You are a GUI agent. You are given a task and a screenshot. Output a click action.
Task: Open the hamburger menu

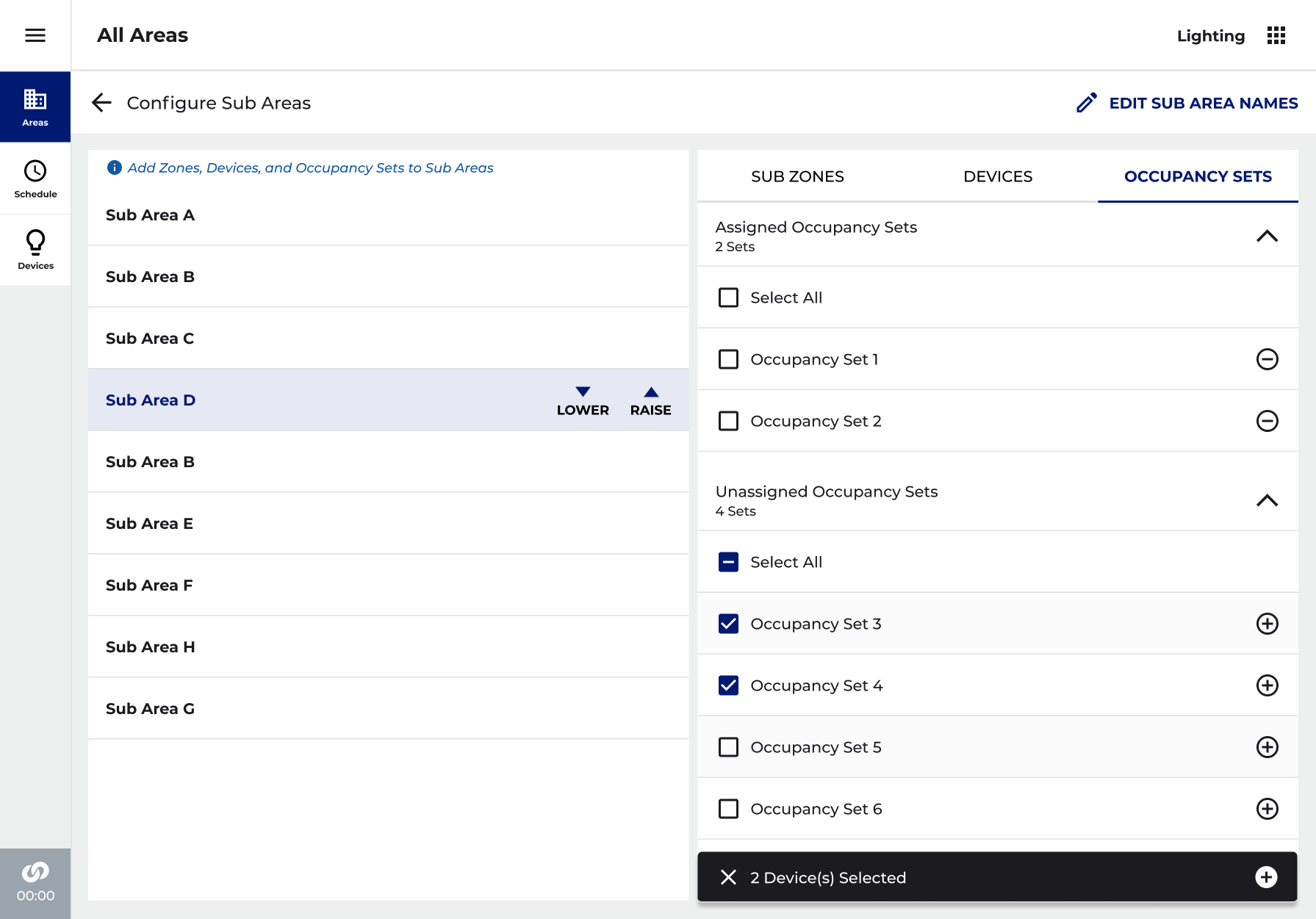[35, 35]
